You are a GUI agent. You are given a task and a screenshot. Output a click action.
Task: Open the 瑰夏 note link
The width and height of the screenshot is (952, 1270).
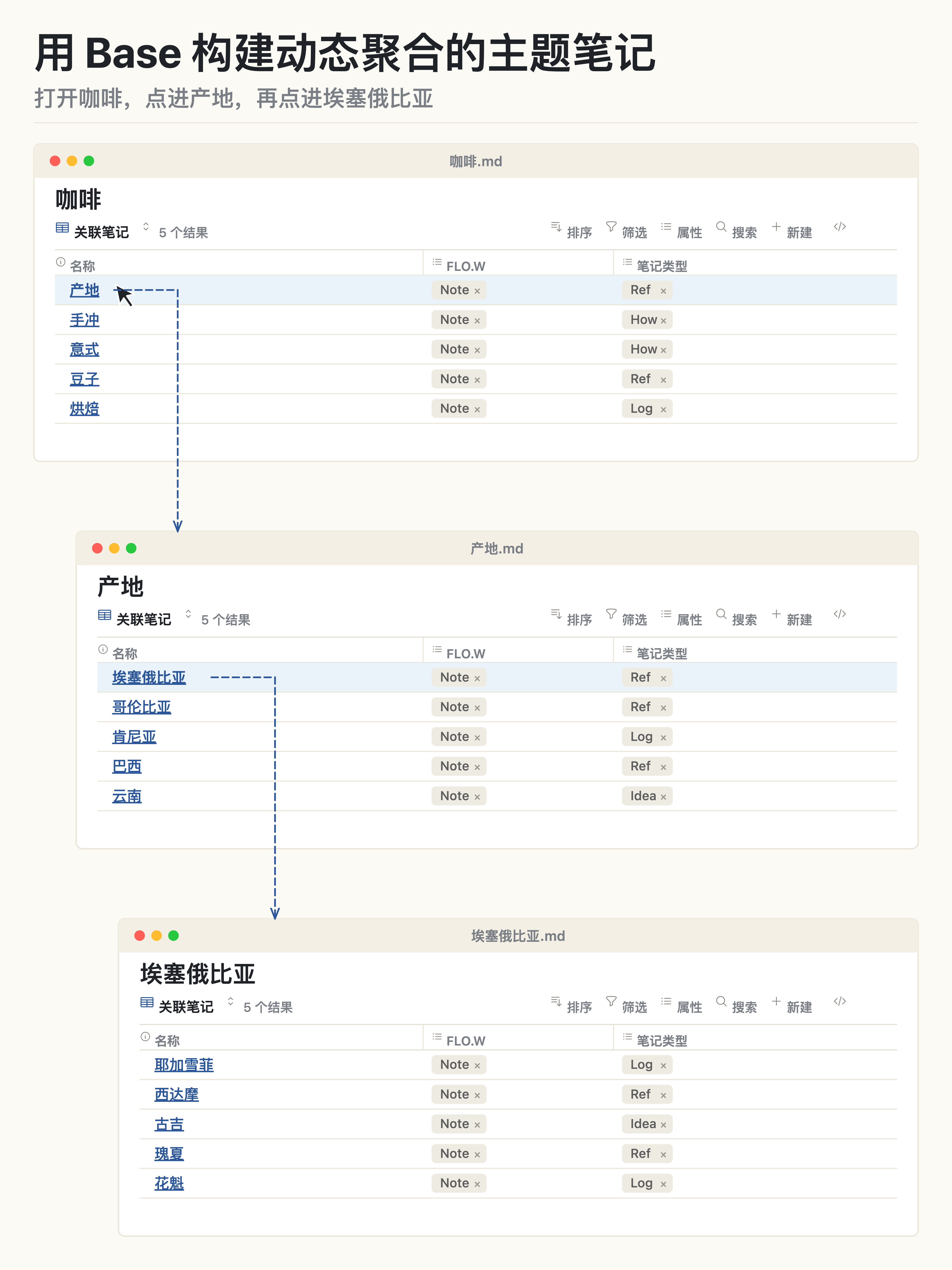click(x=169, y=1154)
